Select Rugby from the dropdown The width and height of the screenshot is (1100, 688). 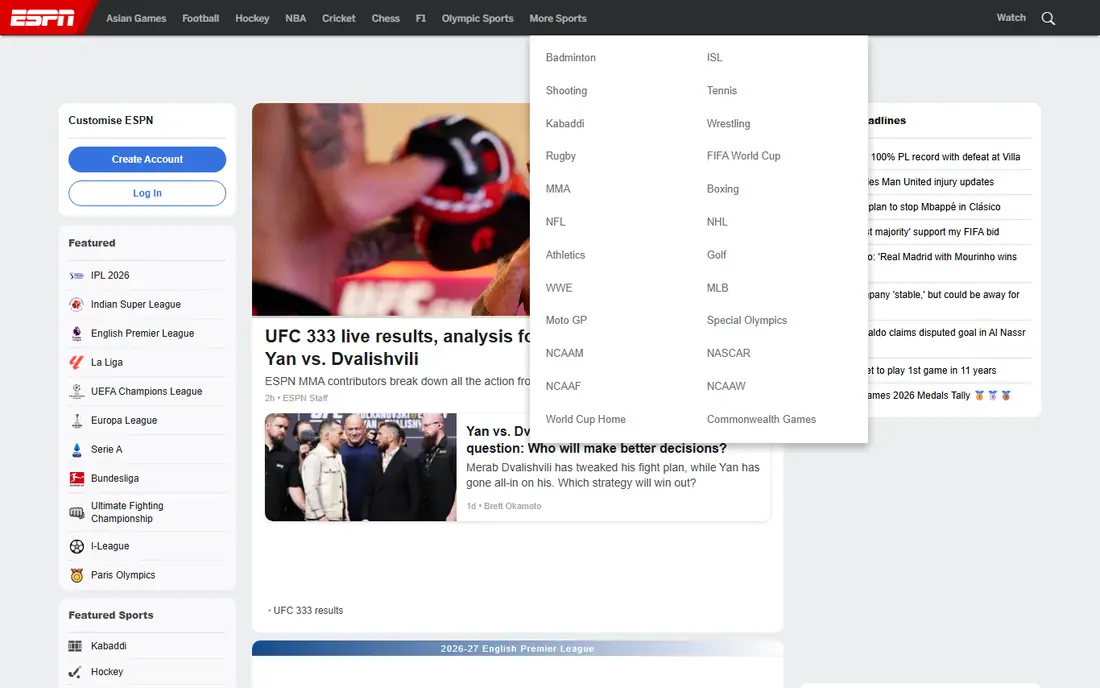[x=561, y=156]
